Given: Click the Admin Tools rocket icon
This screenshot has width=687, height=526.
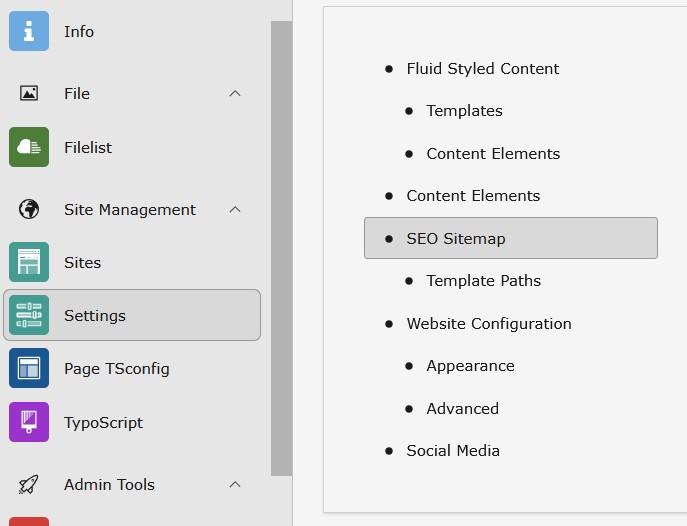Looking at the screenshot, I should (x=29, y=484).
